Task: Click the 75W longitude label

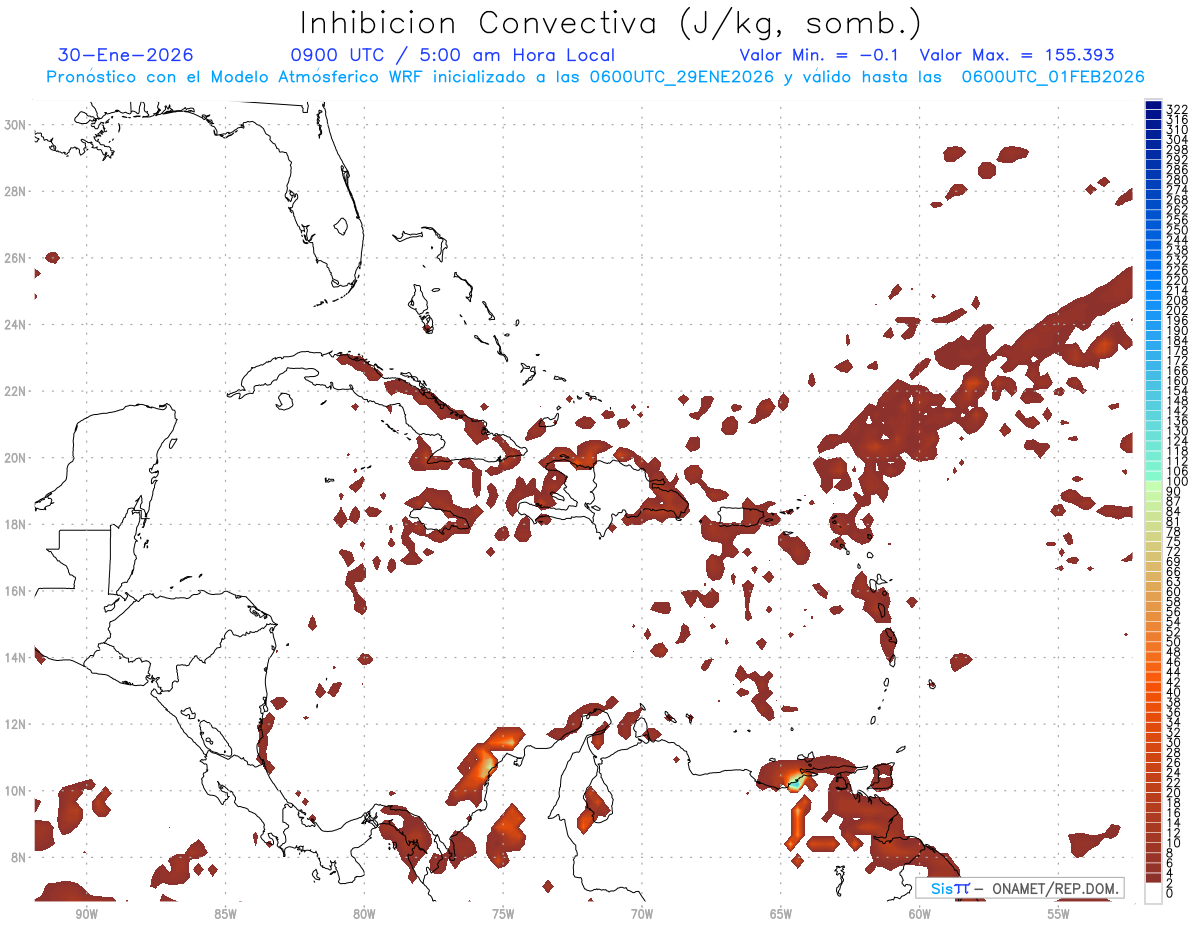Action: tap(503, 915)
